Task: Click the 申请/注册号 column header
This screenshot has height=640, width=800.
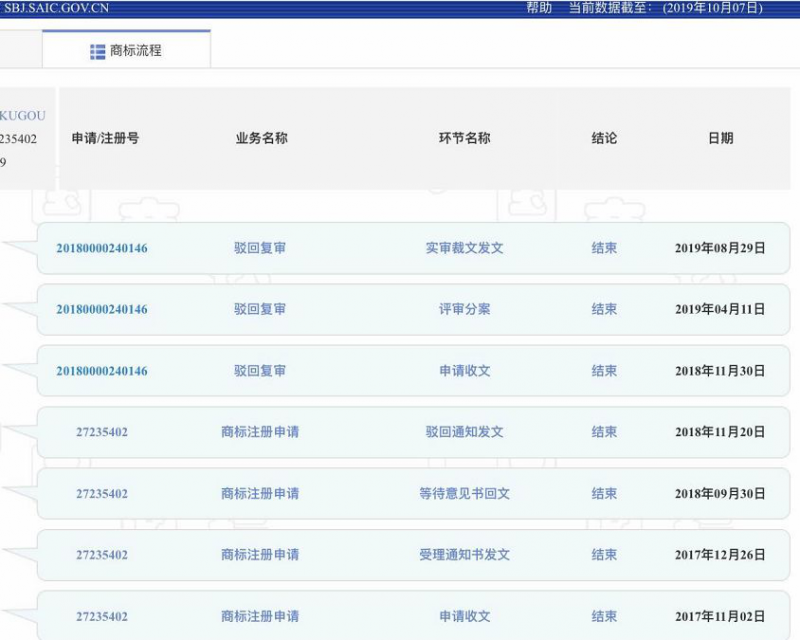Action: pos(105,138)
